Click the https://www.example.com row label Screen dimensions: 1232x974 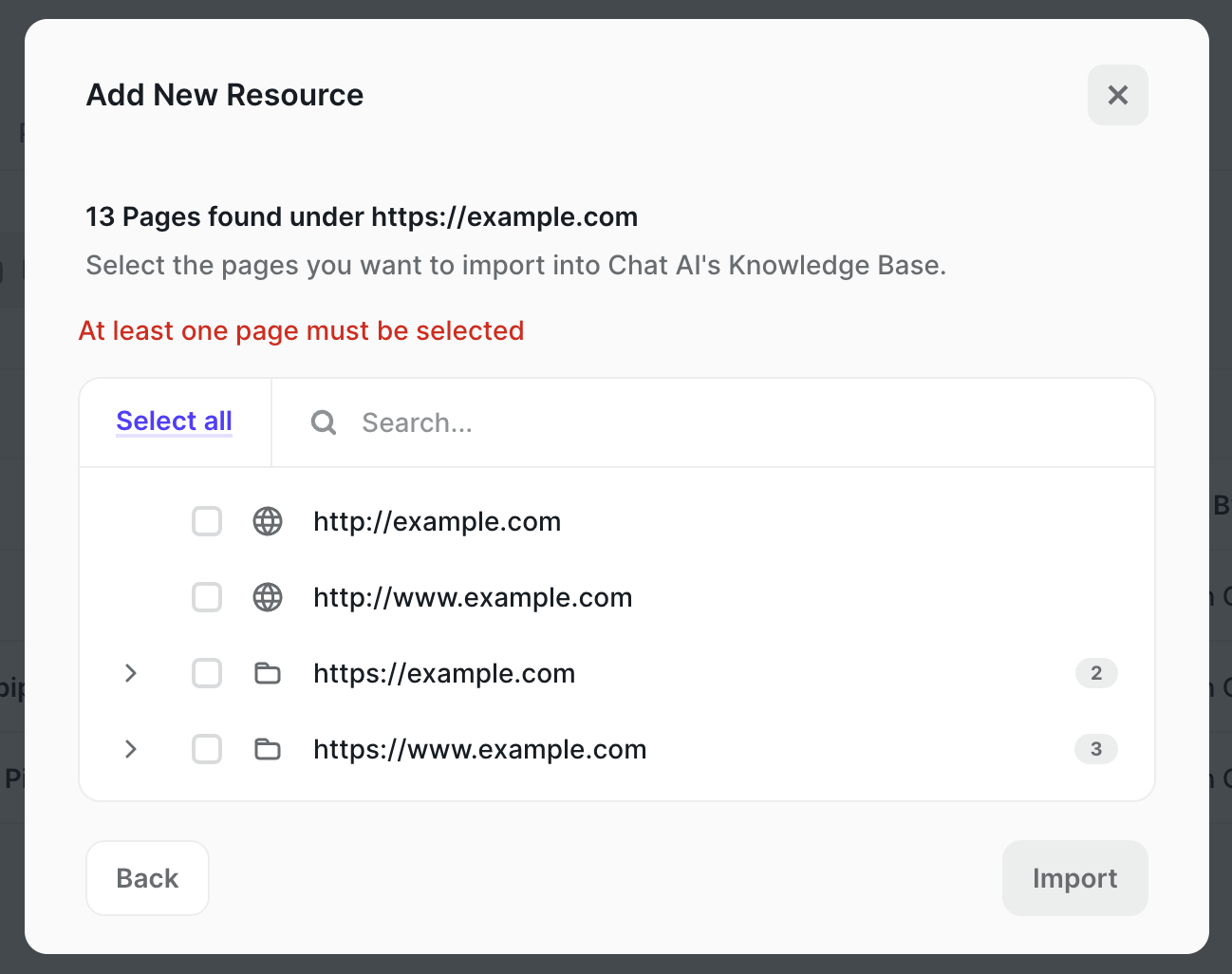[479, 749]
